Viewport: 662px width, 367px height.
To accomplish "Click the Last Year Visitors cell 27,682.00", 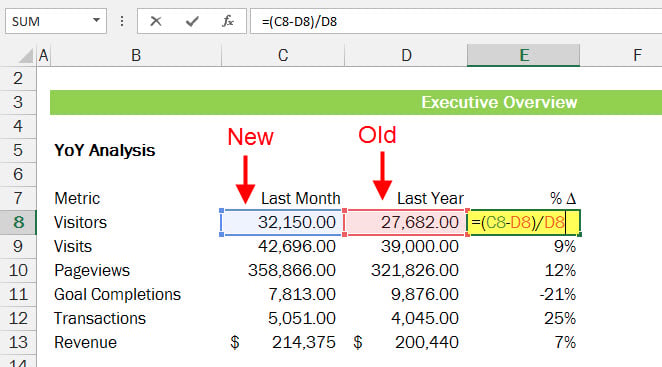I will [x=406, y=222].
